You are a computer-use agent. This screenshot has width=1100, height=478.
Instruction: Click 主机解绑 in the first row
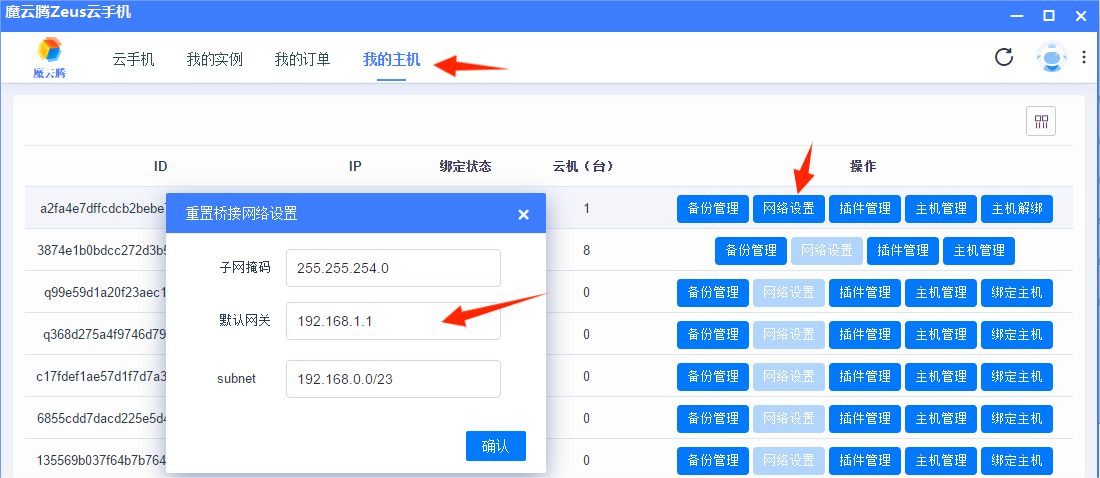[x=1016, y=209]
